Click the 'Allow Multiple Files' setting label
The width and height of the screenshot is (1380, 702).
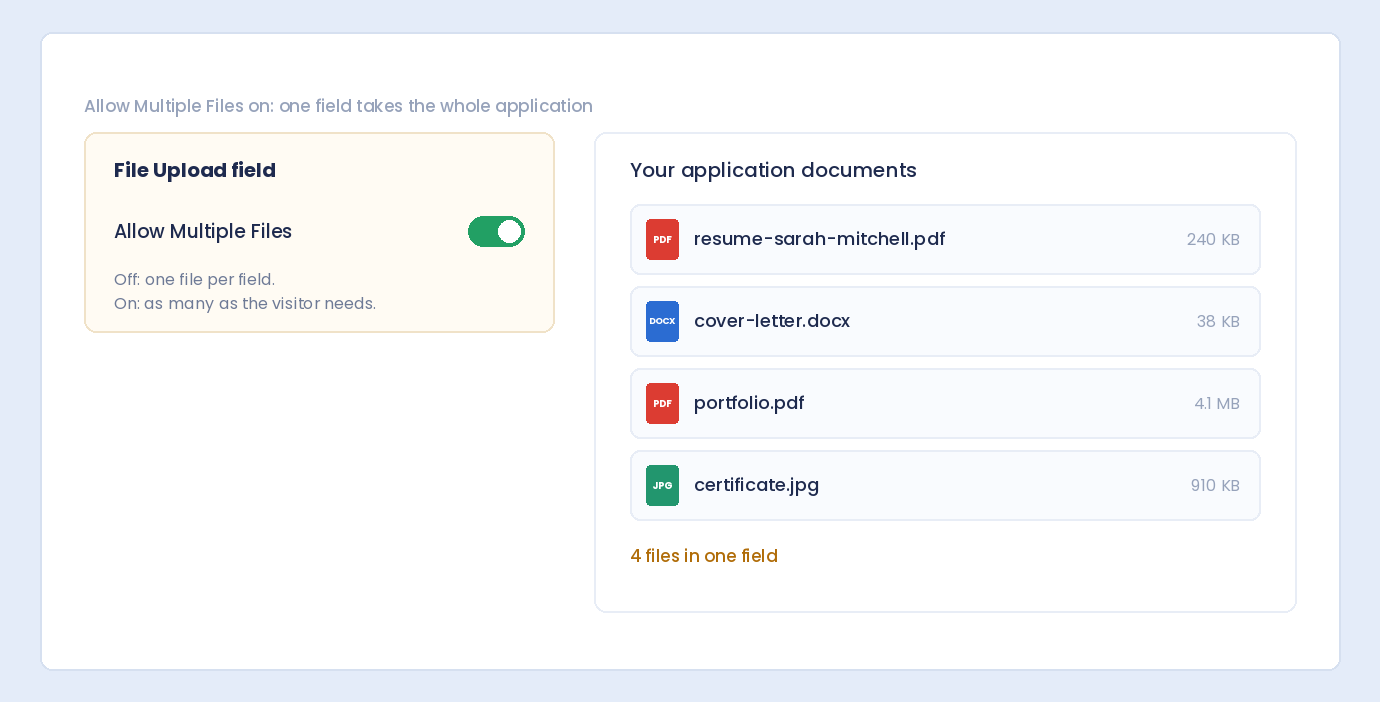[203, 231]
